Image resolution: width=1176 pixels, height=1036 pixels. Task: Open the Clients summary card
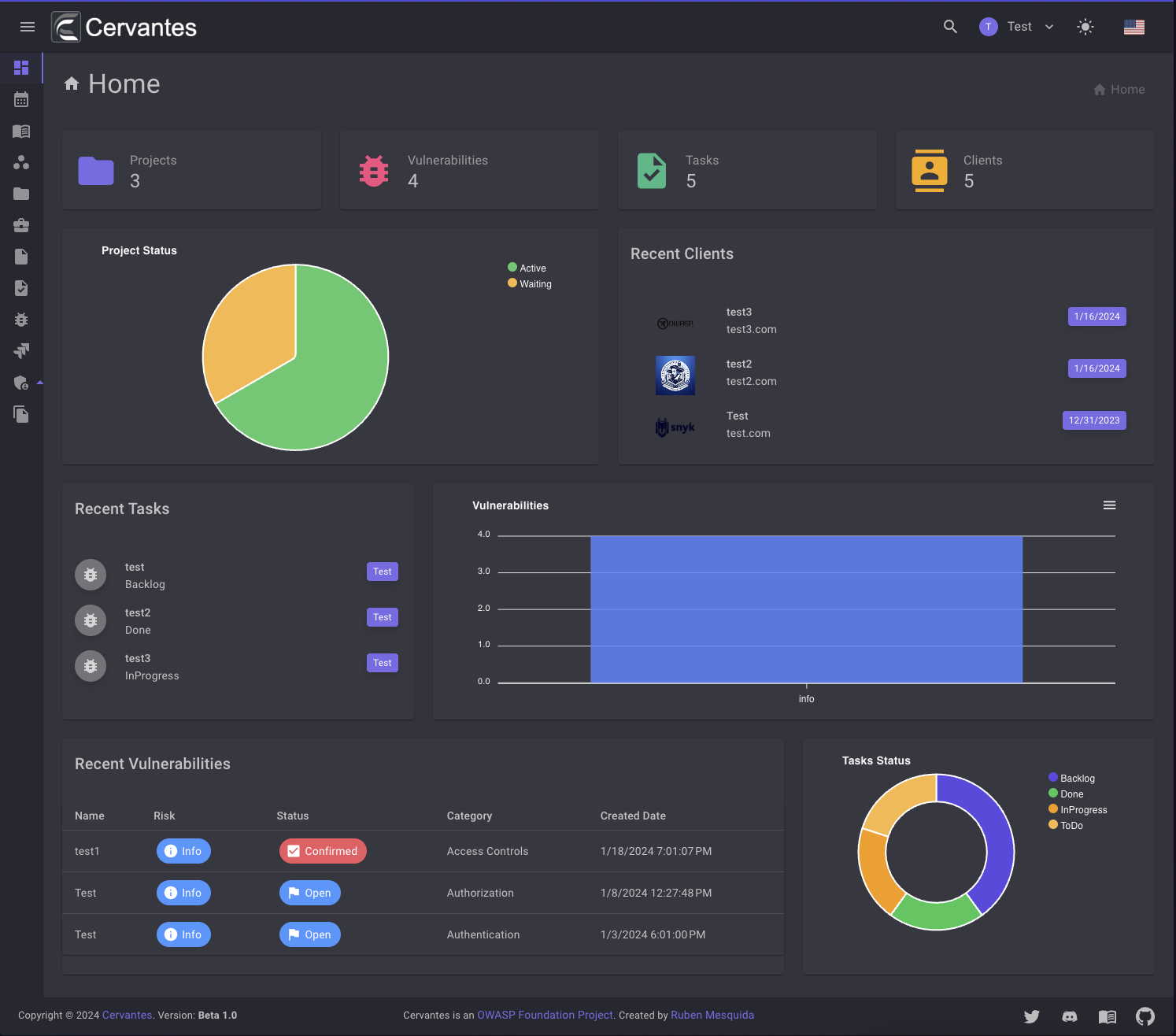(1025, 170)
